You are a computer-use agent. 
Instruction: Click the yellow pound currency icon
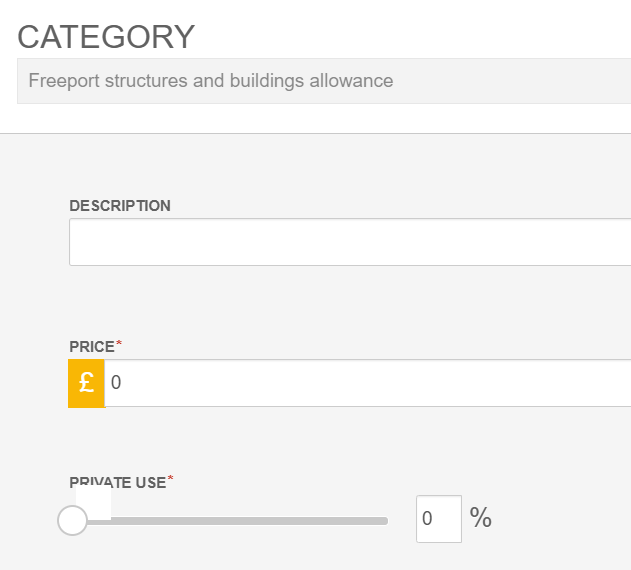pyautogui.click(x=86, y=383)
